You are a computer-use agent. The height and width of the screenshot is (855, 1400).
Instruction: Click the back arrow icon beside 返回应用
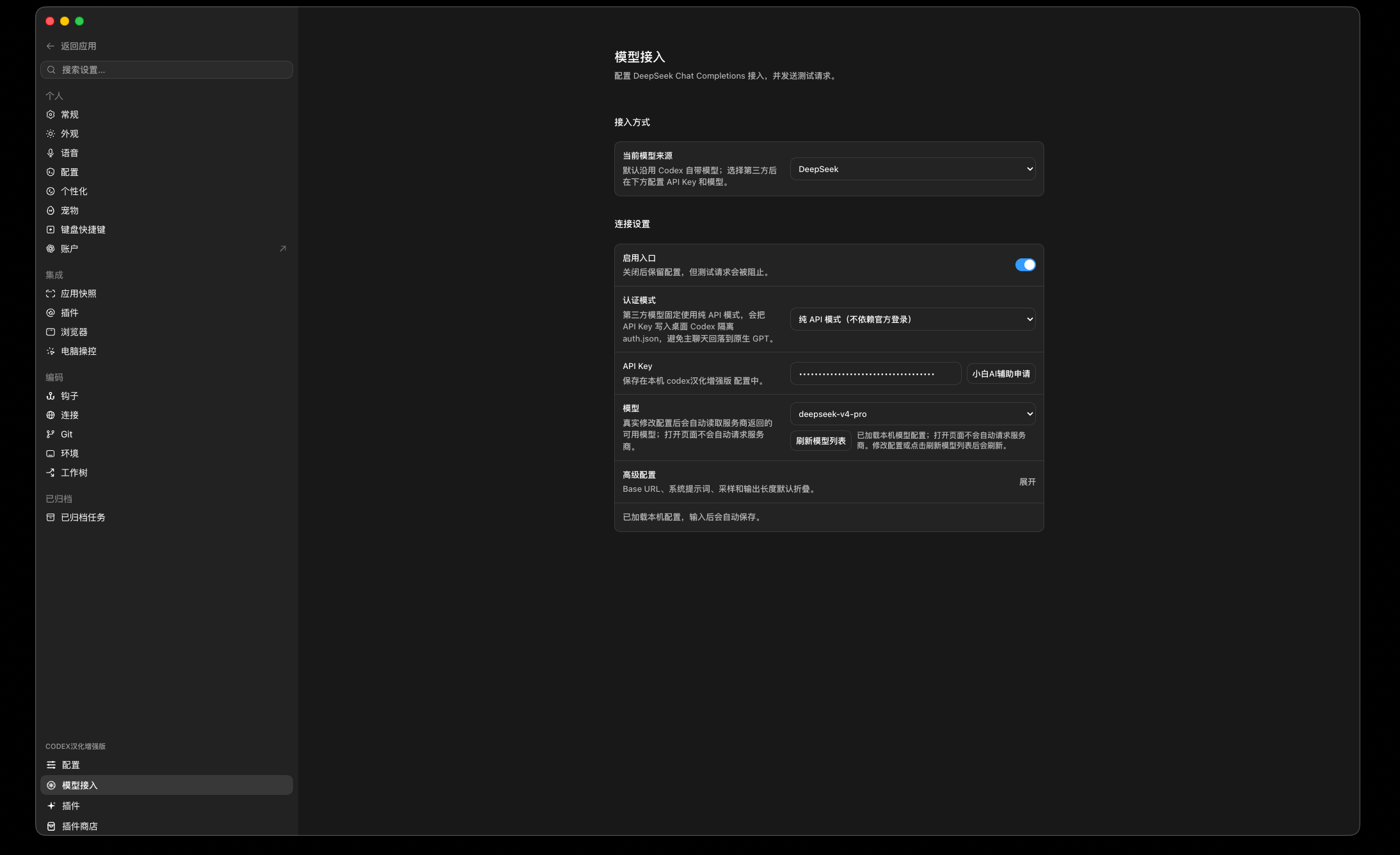51,46
